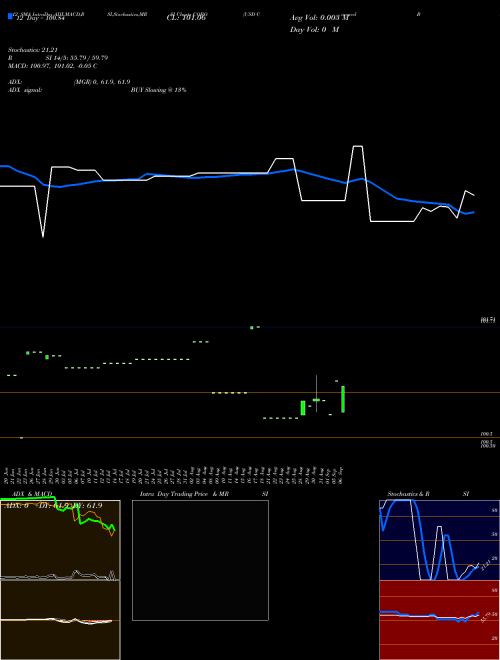
Task: Click the 'Stochastics: 21.21' reading
Action: 32,50
